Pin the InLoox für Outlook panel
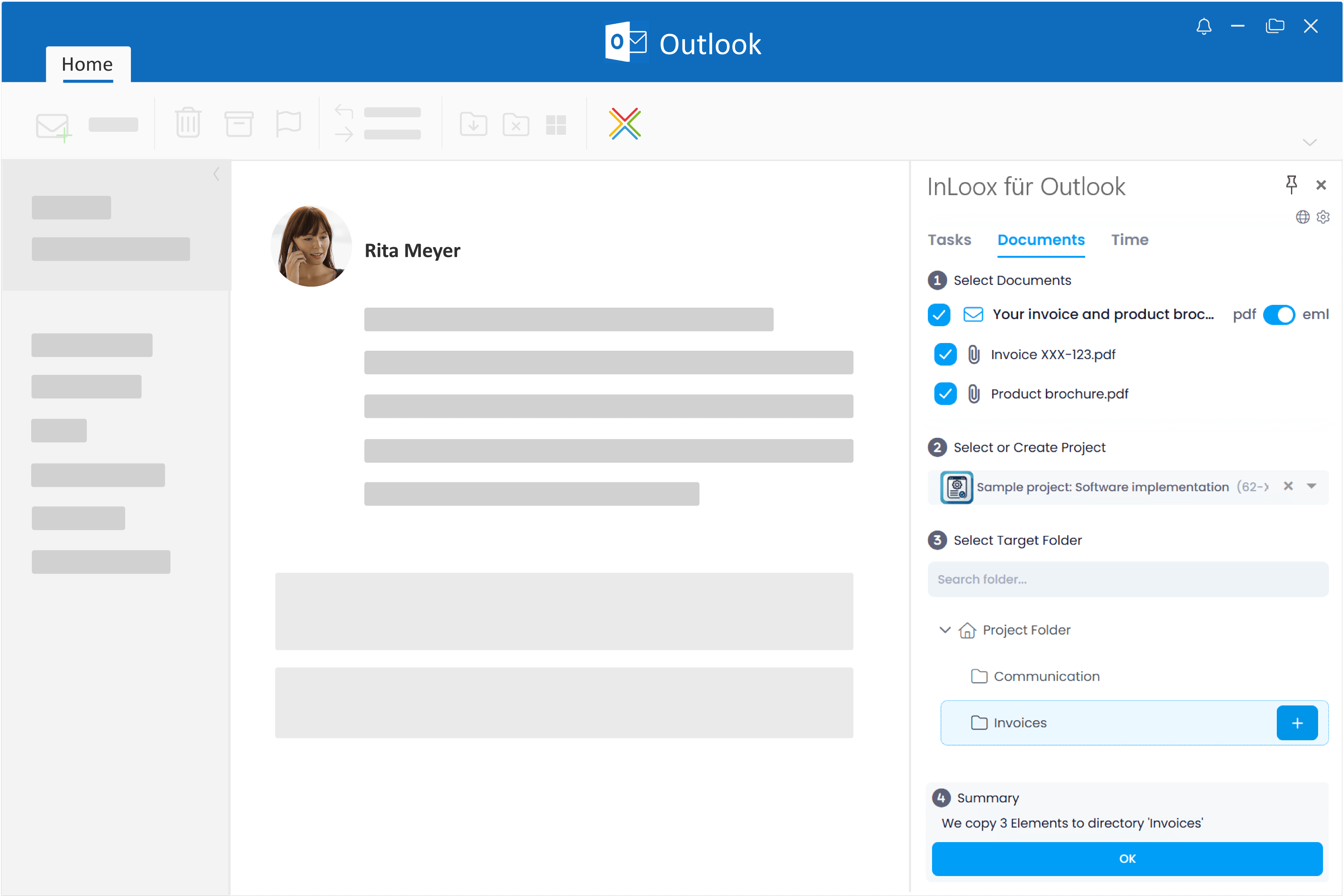This screenshot has width=1344, height=896. [x=1291, y=184]
